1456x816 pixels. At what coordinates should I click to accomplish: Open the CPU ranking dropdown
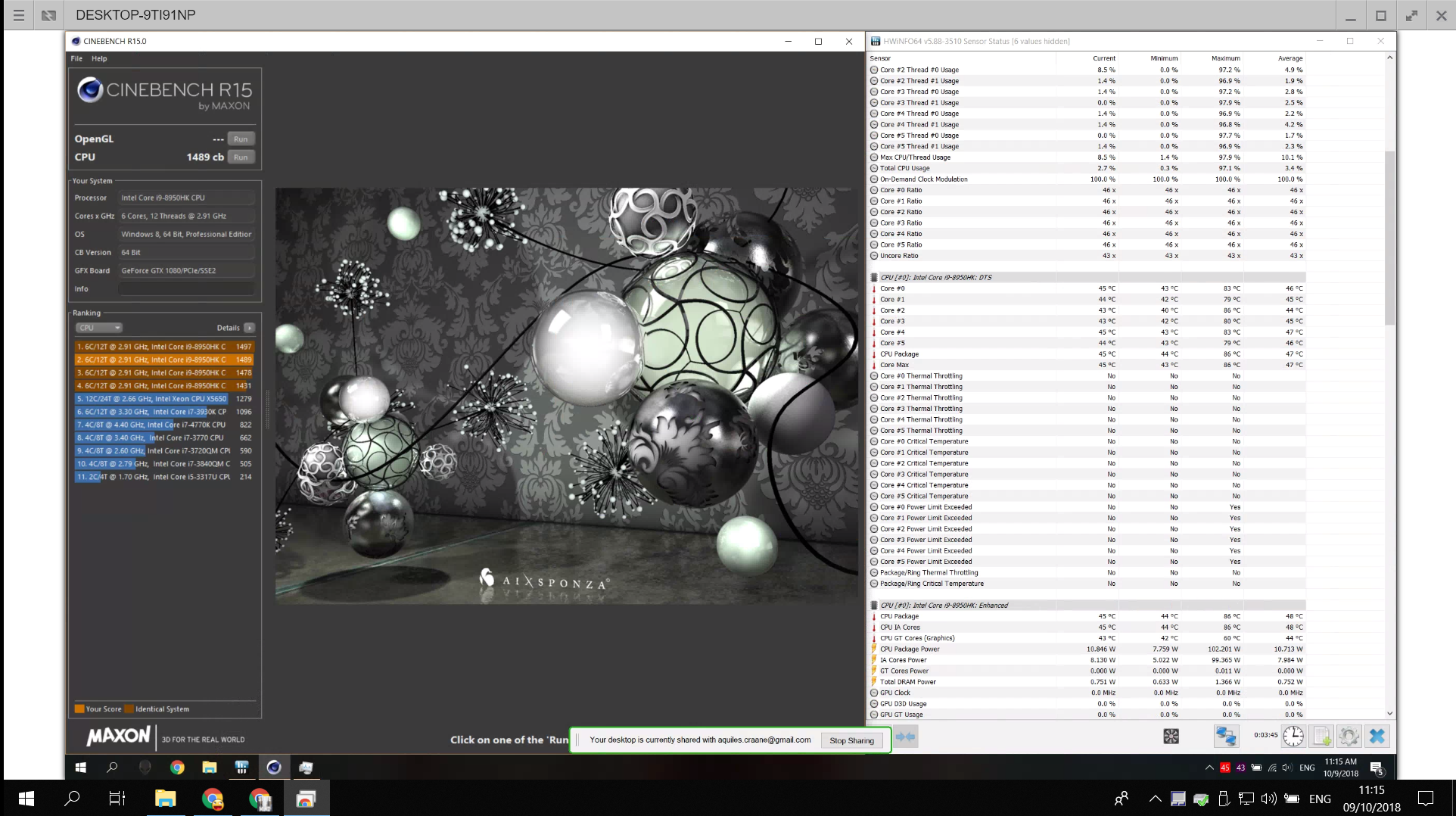tap(98, 328)
